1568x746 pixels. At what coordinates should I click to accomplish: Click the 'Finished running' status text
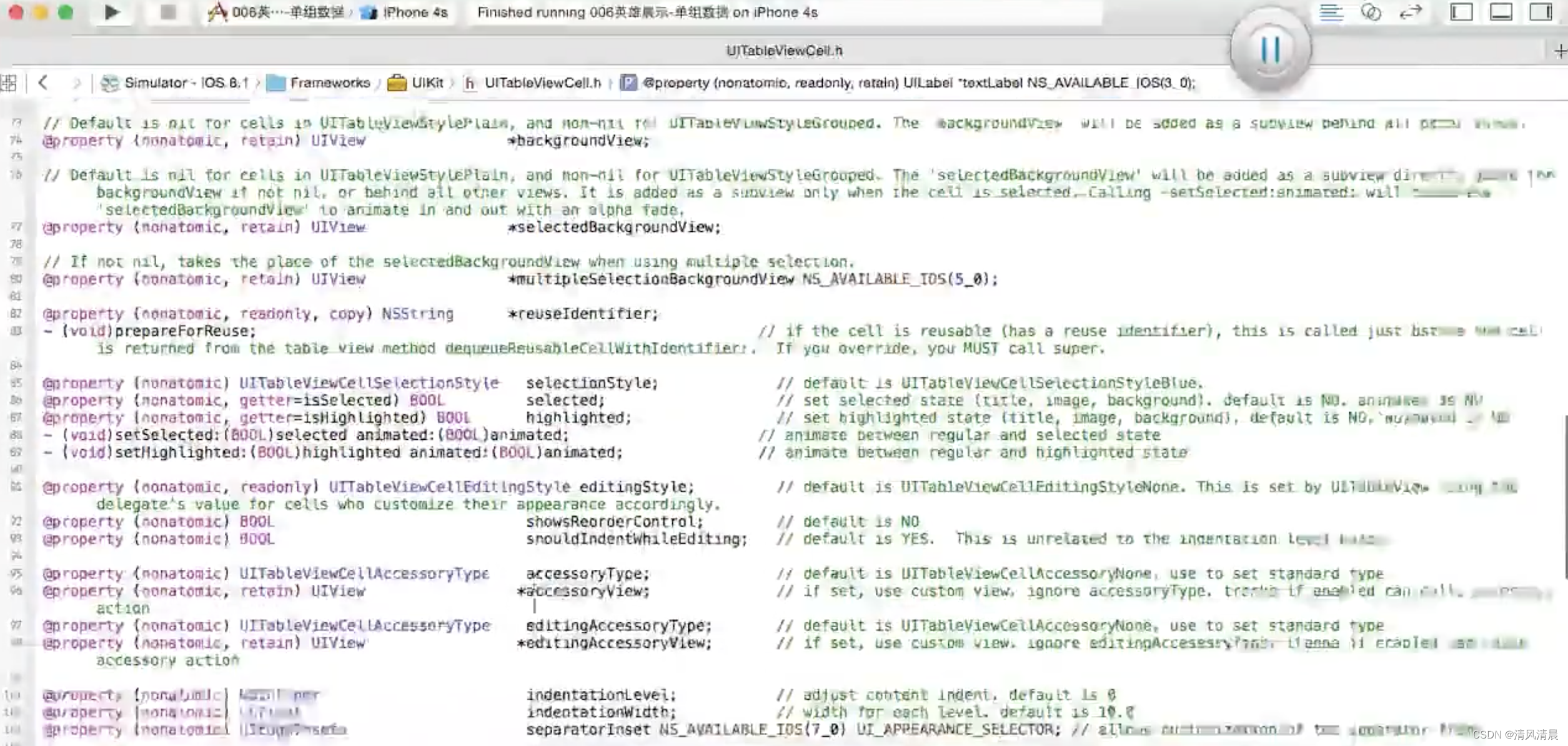[x=647, y=12]
